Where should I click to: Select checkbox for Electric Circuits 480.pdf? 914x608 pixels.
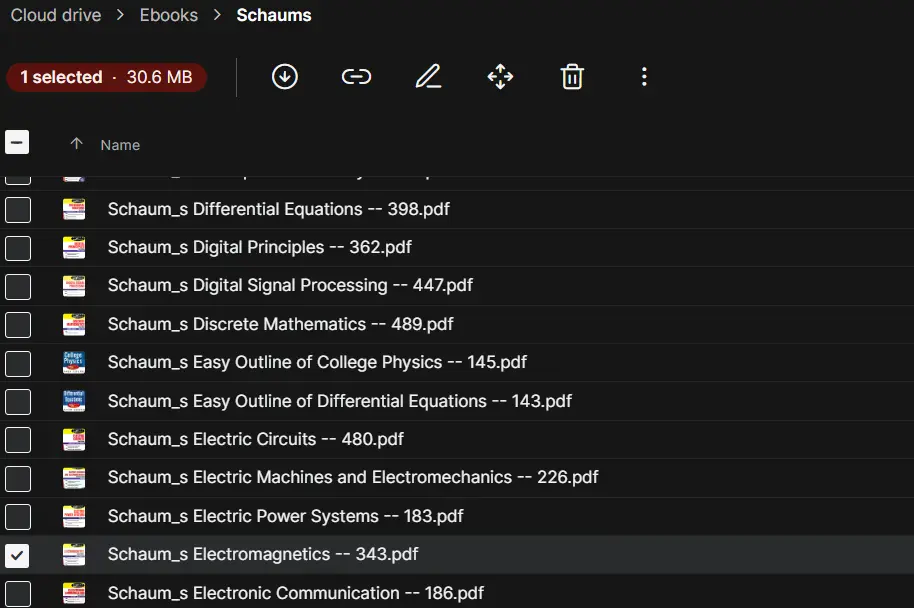[x=18, y=440]
